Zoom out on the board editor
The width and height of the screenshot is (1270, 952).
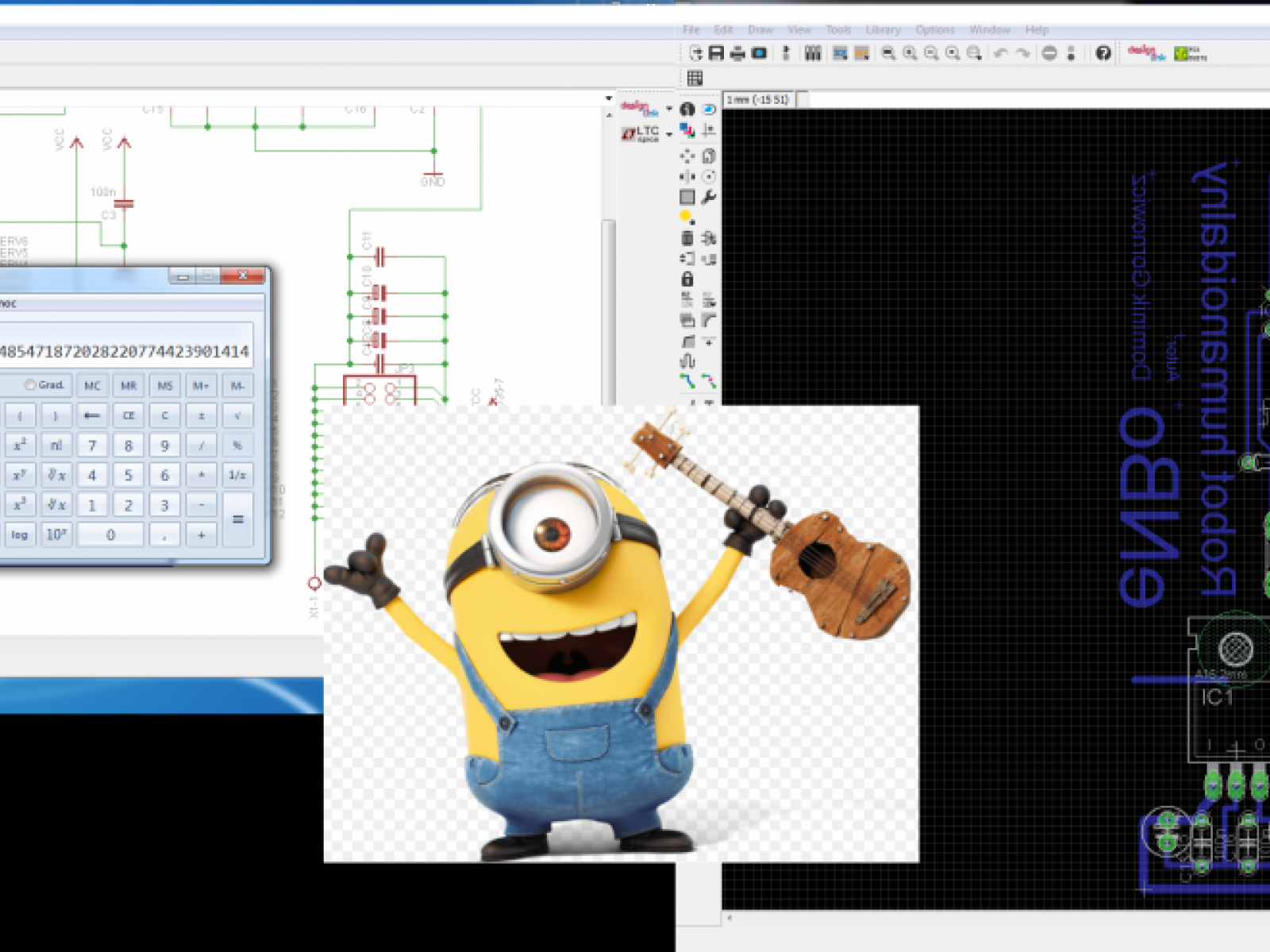pos(932,53)
